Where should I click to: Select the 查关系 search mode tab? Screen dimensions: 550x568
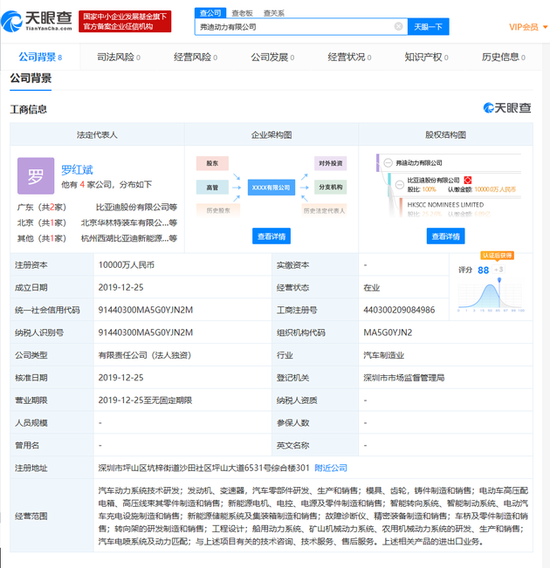click(274, 13)
